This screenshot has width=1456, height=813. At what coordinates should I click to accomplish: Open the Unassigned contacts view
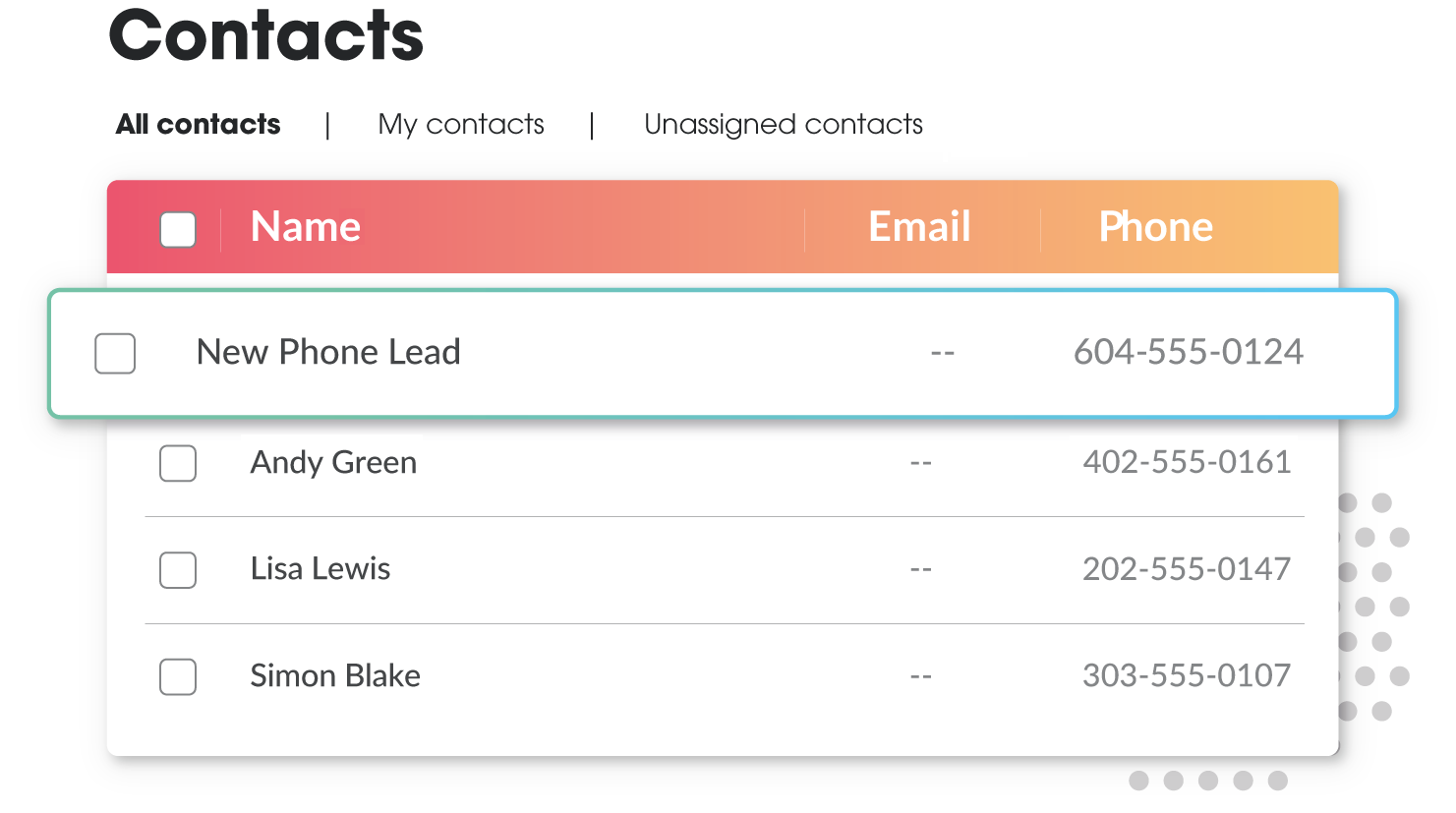[784, 124]
